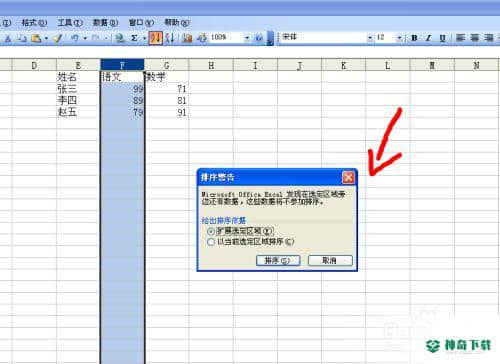Screen dimensions: 500x364
Task: Select the current selection sort radio option
Action: [211, 242]
